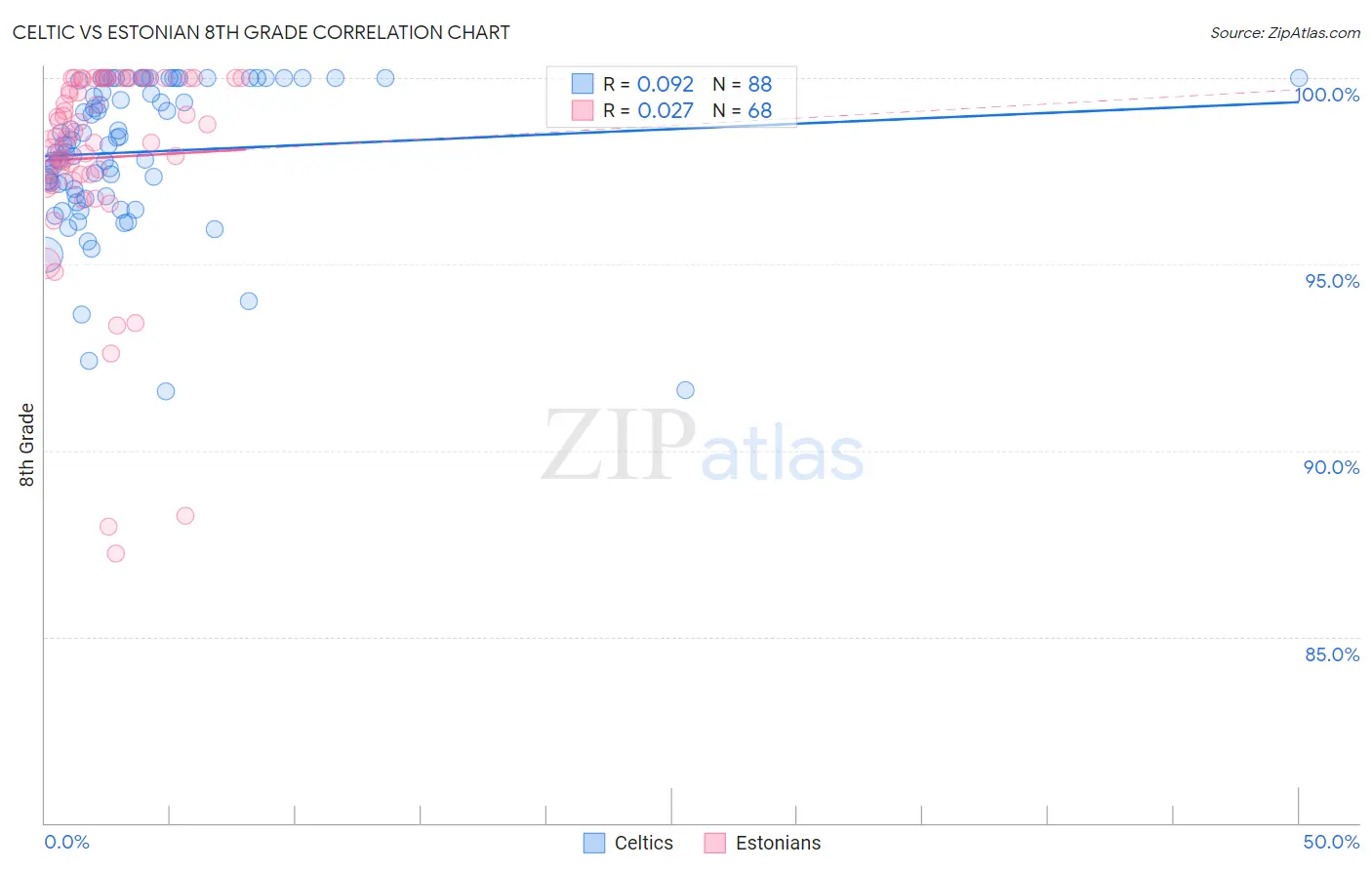Click the 85.0% y-axis tick label
This screenshot has width=1372, height=870.
point(1332,653)
